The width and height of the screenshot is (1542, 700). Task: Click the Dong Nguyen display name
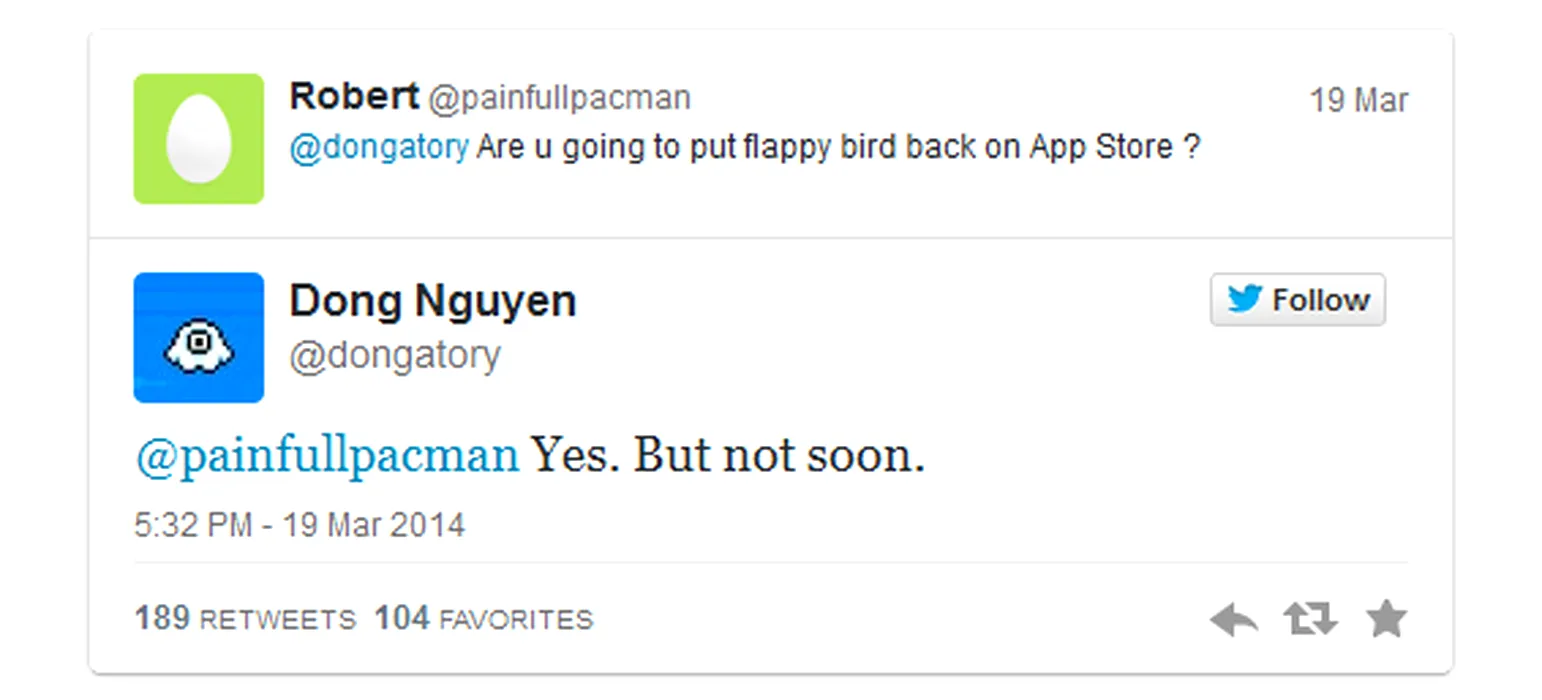432,301
